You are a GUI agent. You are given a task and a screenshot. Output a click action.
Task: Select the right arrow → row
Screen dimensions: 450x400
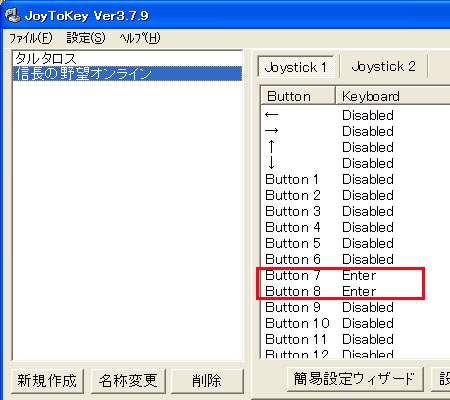(x=355, y=131)
